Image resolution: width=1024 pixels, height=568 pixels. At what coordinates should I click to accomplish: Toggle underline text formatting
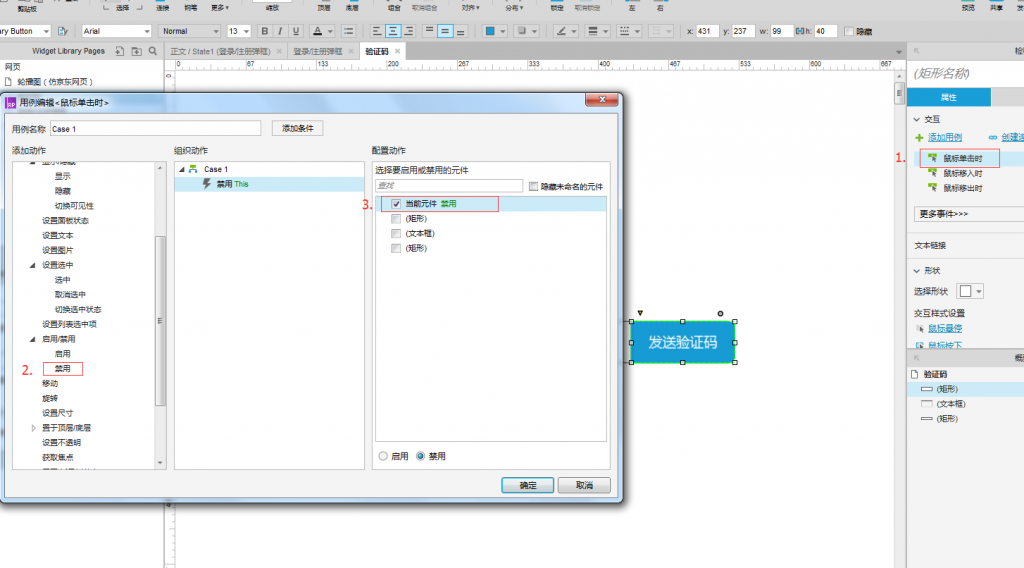pyautogui.click(x=296, y=31)
